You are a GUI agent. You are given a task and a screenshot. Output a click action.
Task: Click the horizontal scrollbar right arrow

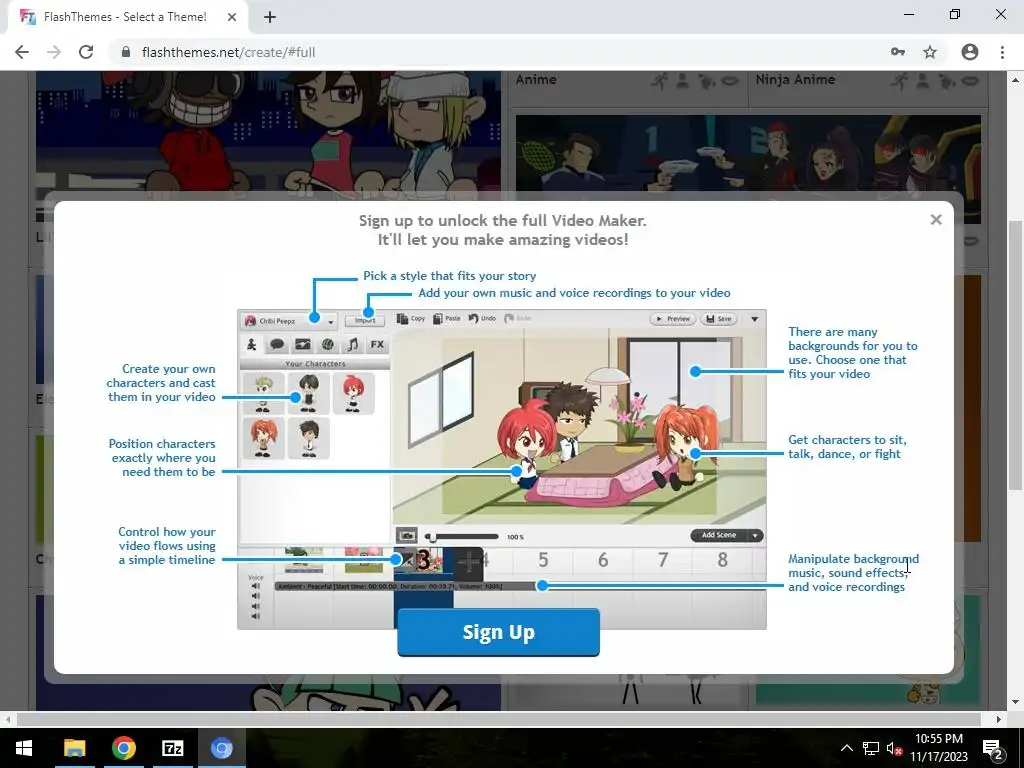(x=999, y=719)
